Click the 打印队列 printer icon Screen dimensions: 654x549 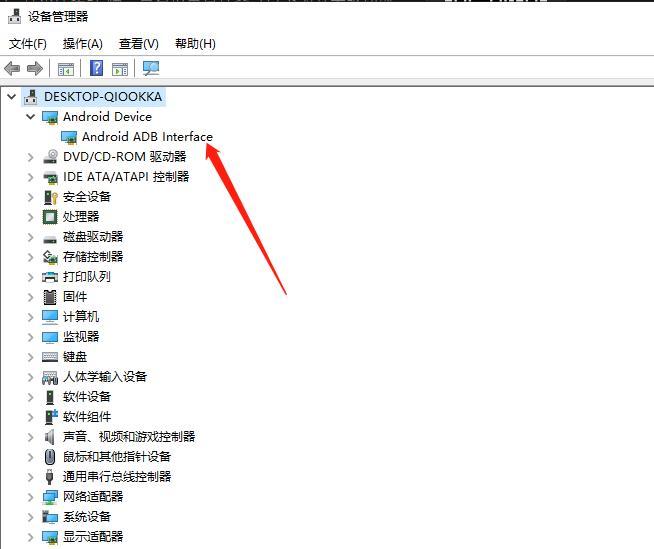point(50,277)
